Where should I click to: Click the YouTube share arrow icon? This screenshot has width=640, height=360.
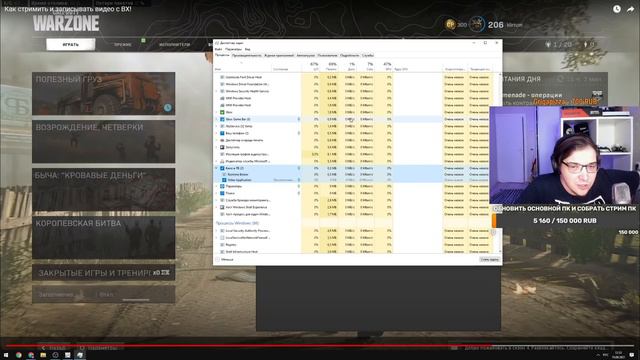tap(630, 9)
